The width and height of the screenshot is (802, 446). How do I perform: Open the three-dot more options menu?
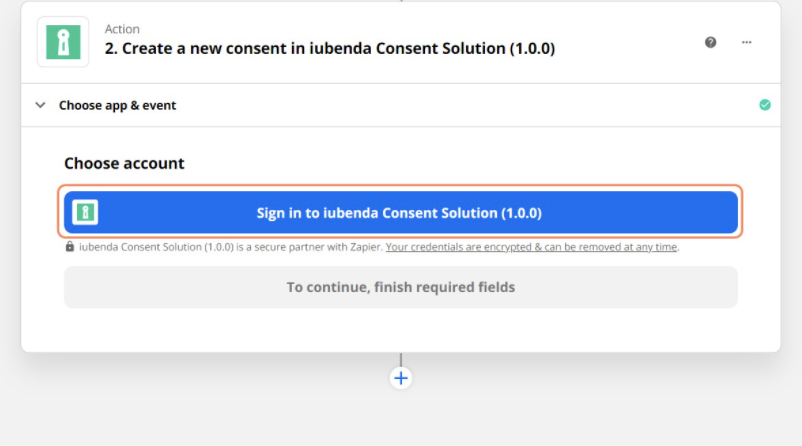(746, 42)
